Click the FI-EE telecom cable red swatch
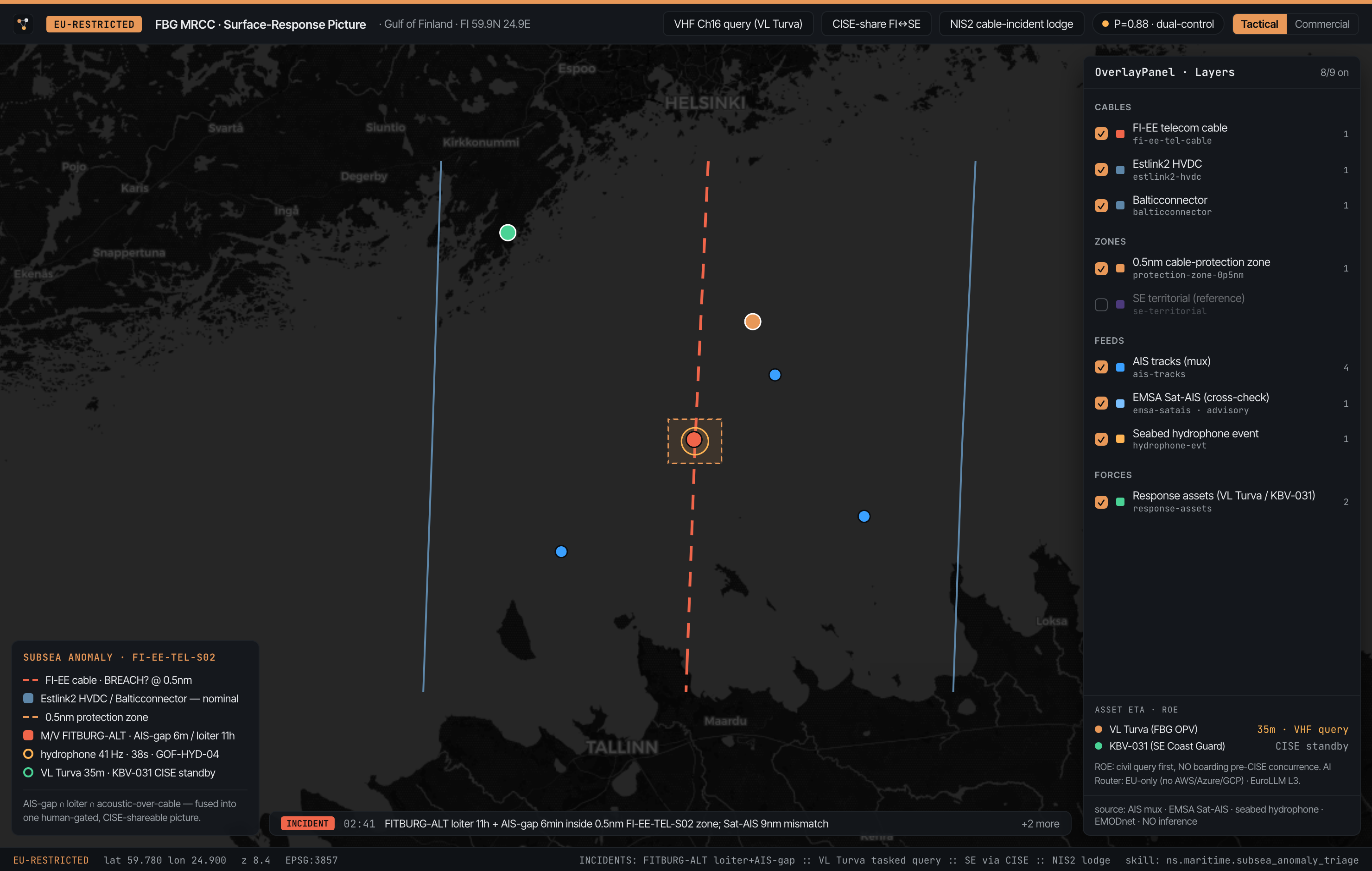The height and width of the screenshot is (871, 1372). click(x=1120, y=134)
